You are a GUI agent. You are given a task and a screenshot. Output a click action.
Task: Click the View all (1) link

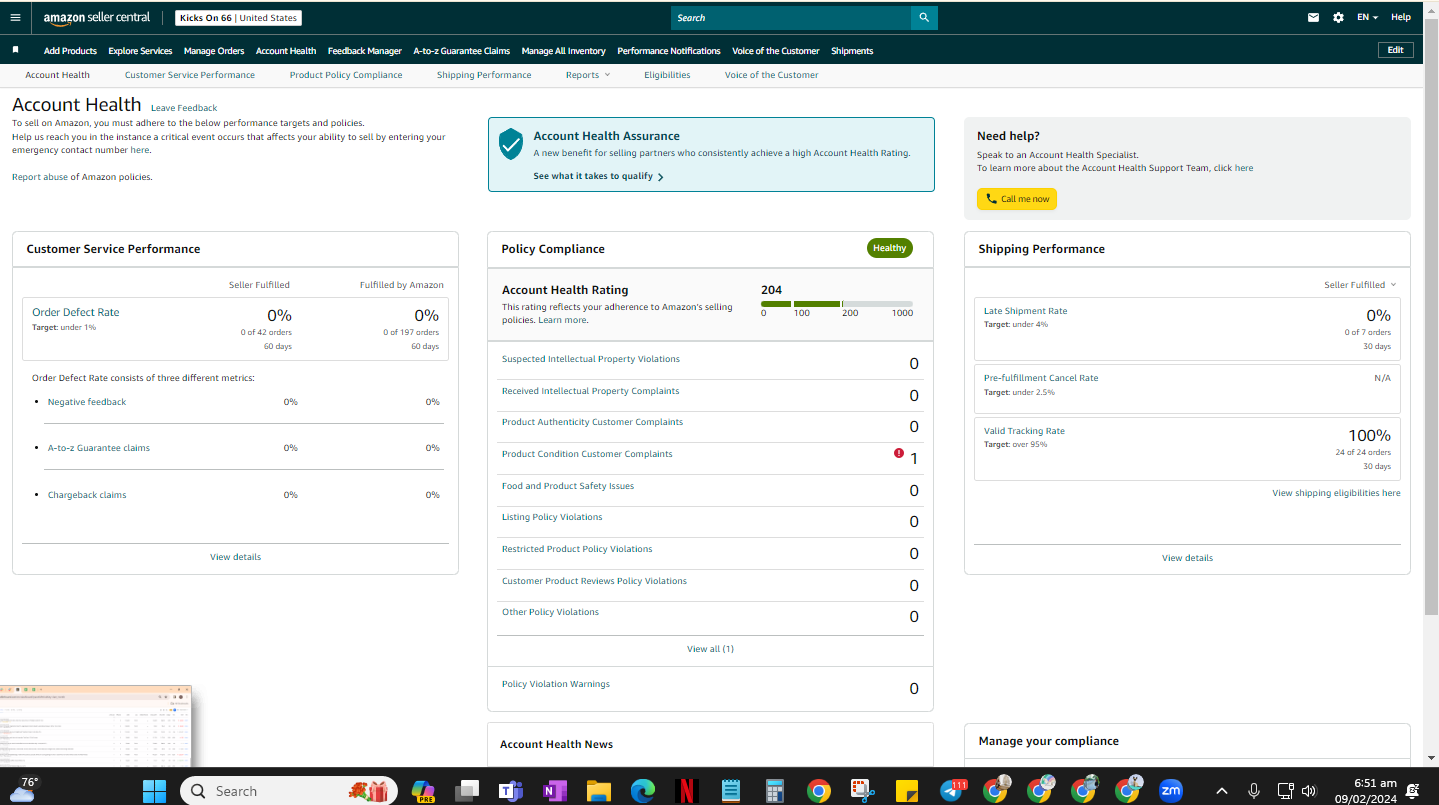click(x=710, y=649)
